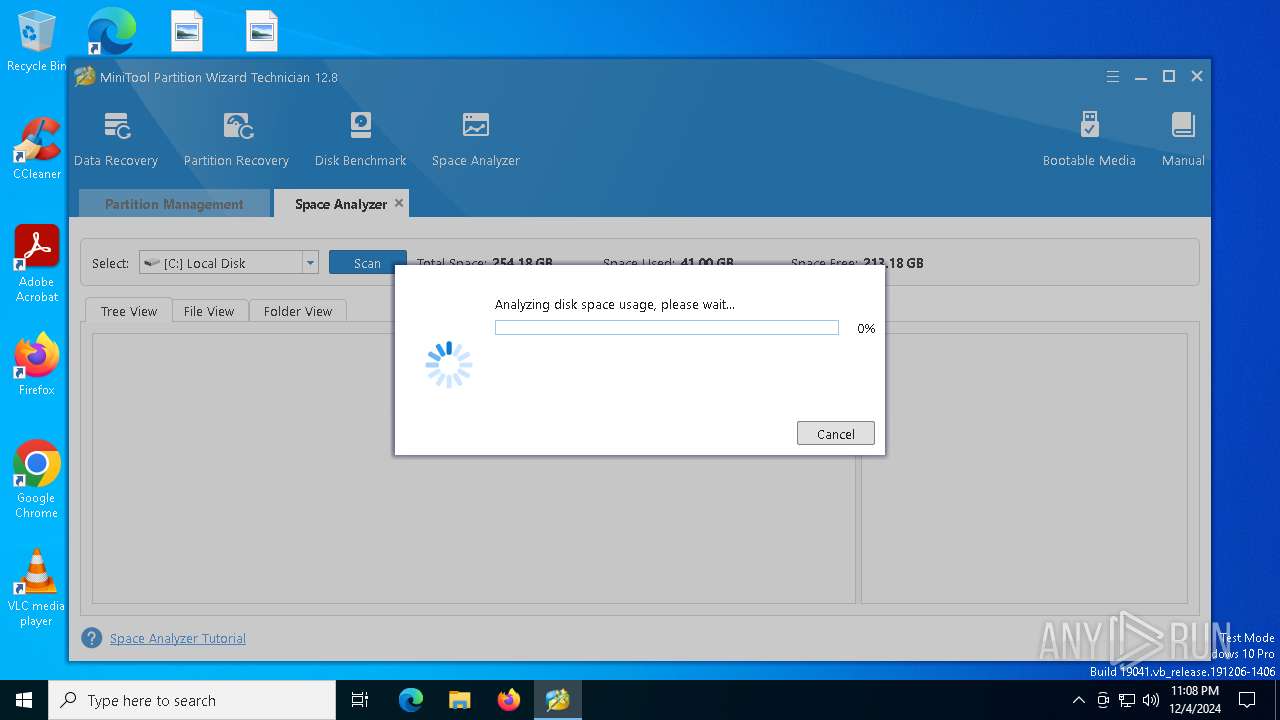Switch to Tree View tab
Viewport: 1280px width, 720px height.
pos(129,311)
